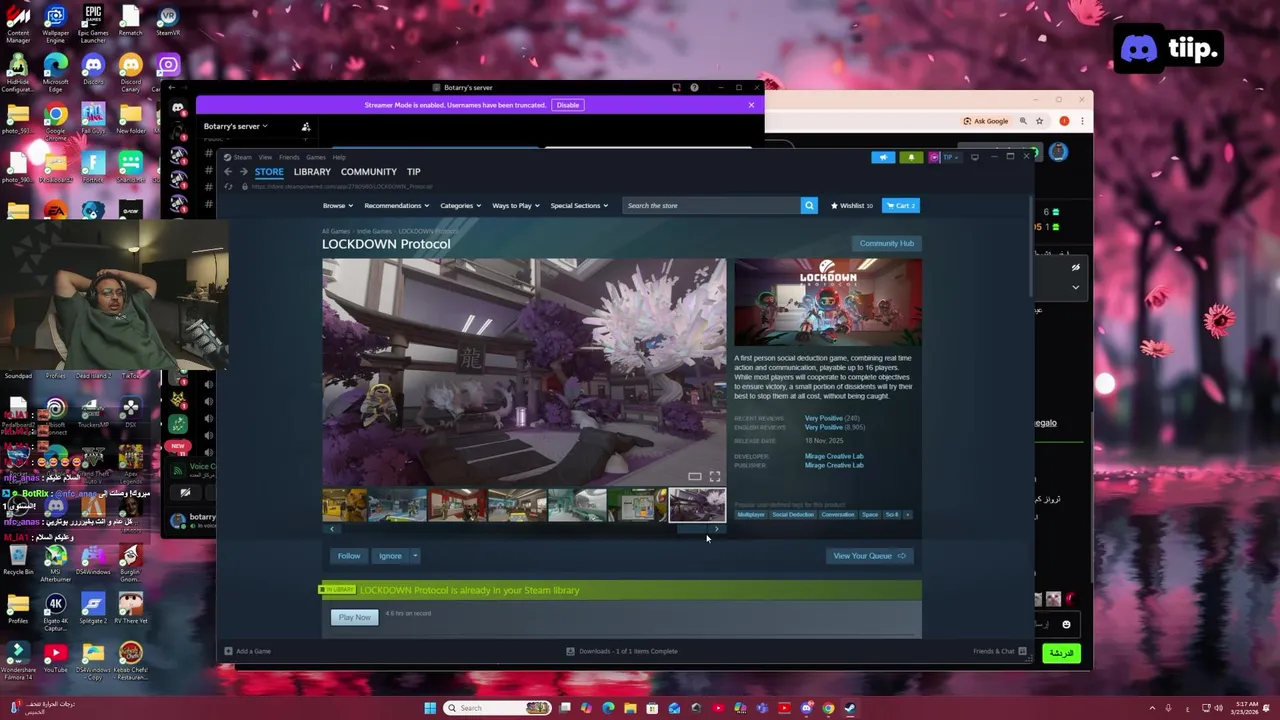Screen dimensions: 1280x720
Task: Click the Discord members icon beside server name
Action: coord(306,126)
